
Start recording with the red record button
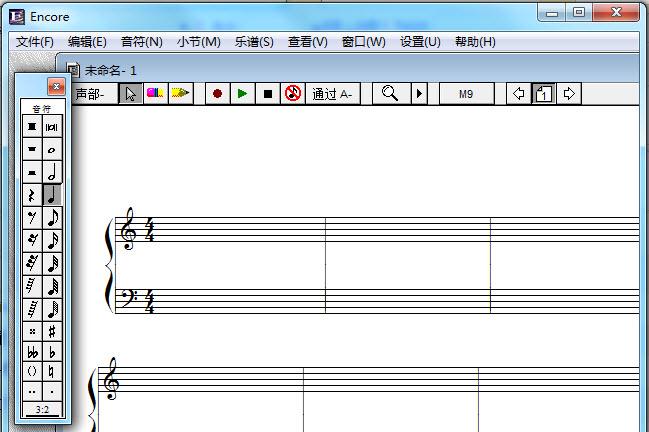click(217, 94)
